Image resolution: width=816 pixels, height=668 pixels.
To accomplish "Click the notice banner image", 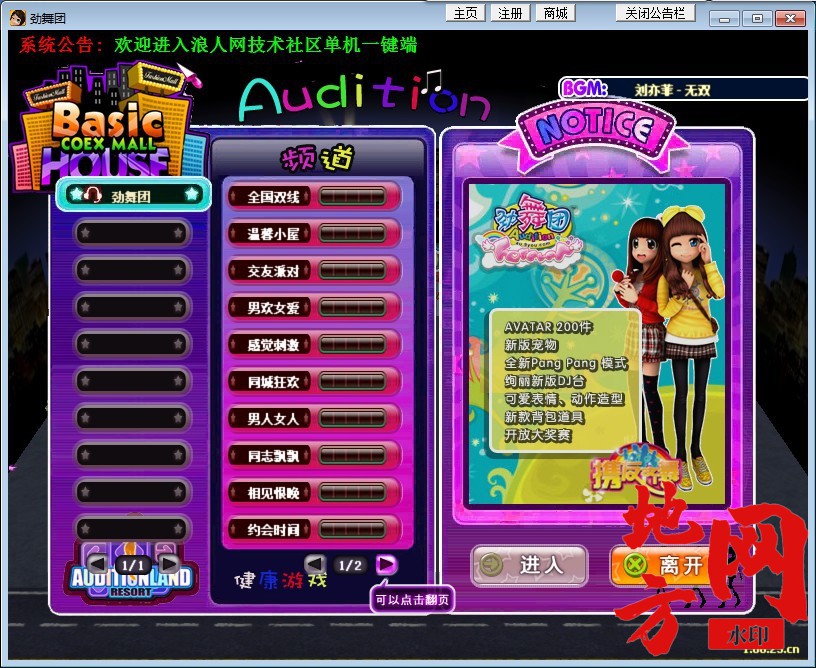I will click(597, 343).
